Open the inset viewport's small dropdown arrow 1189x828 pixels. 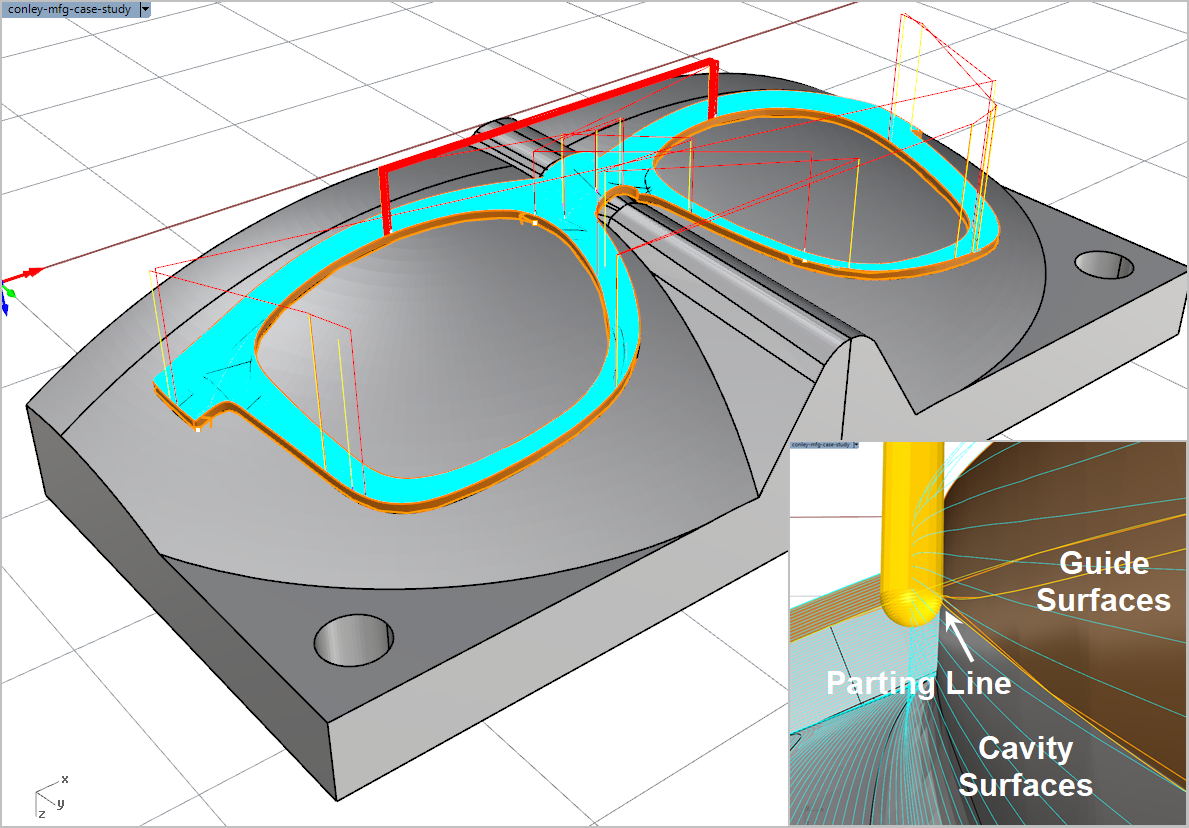click(x=856, y=445)
